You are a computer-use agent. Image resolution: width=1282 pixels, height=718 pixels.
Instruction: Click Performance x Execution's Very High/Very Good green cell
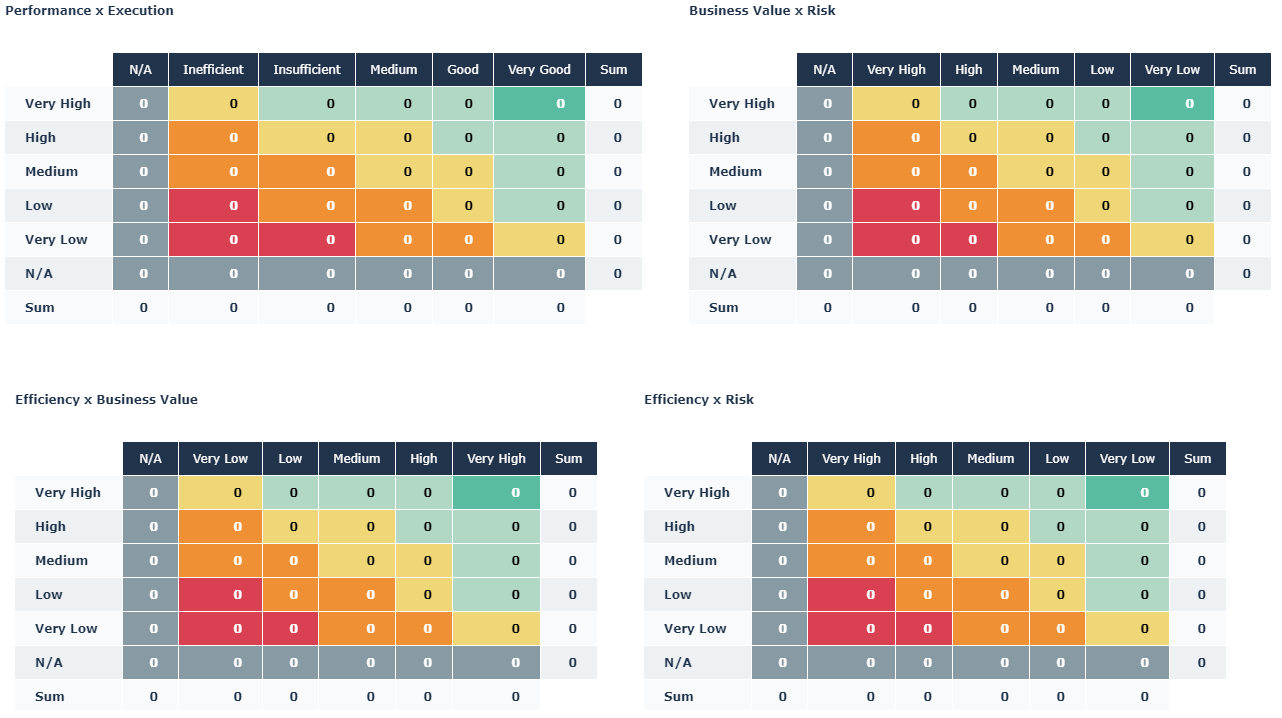pos(539,104)
